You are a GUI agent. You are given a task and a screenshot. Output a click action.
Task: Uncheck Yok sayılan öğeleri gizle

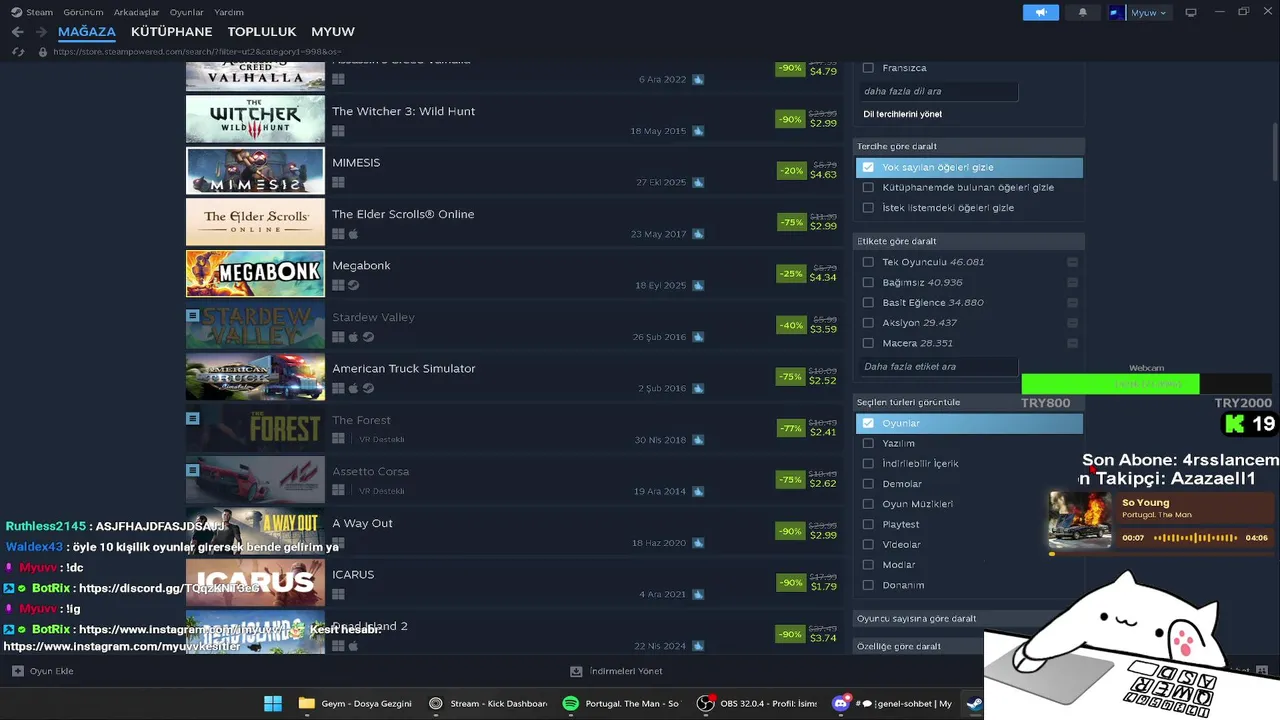(x=868, y=167)
